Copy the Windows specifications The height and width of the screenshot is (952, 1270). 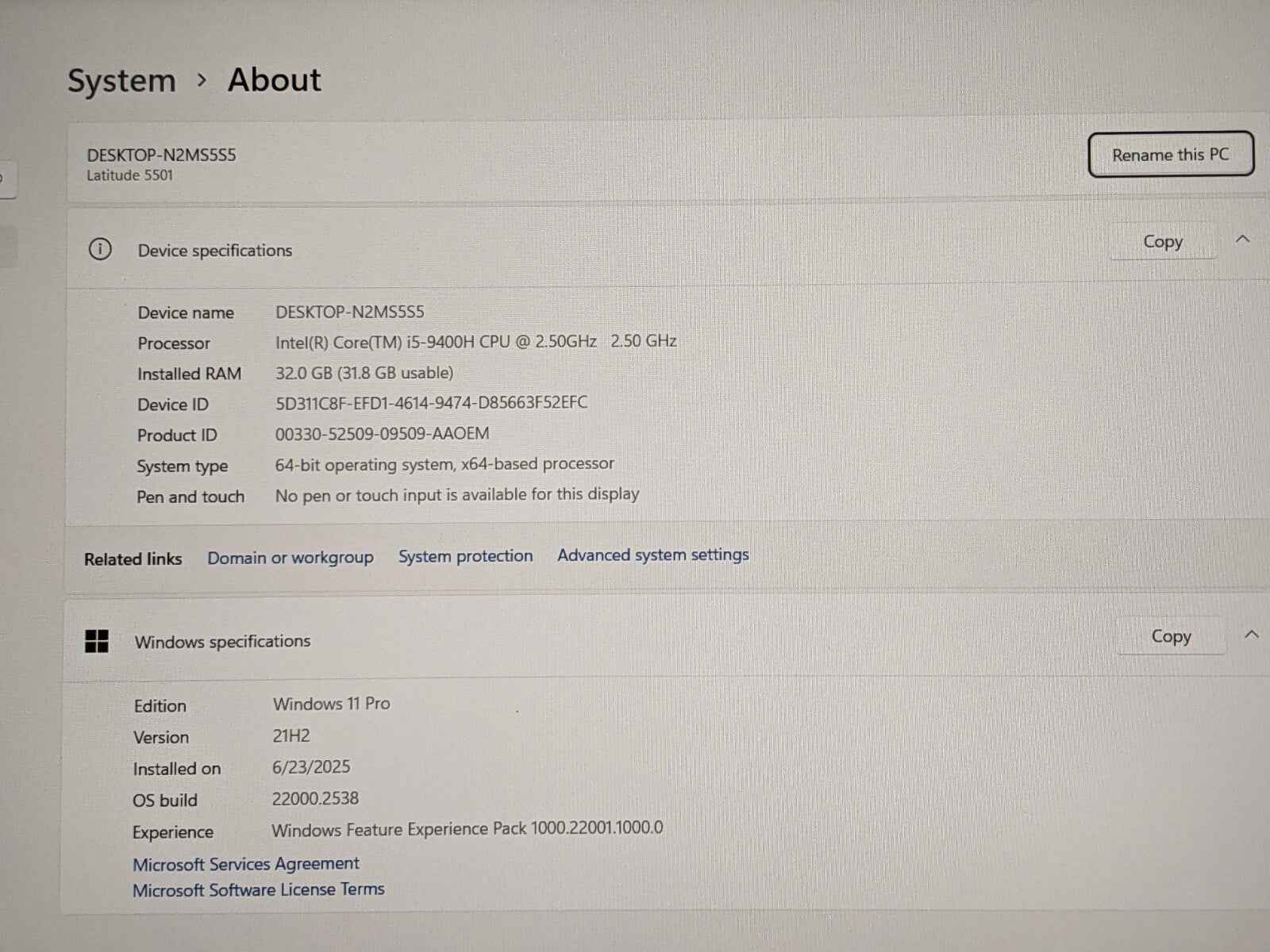click(1171, 635)
